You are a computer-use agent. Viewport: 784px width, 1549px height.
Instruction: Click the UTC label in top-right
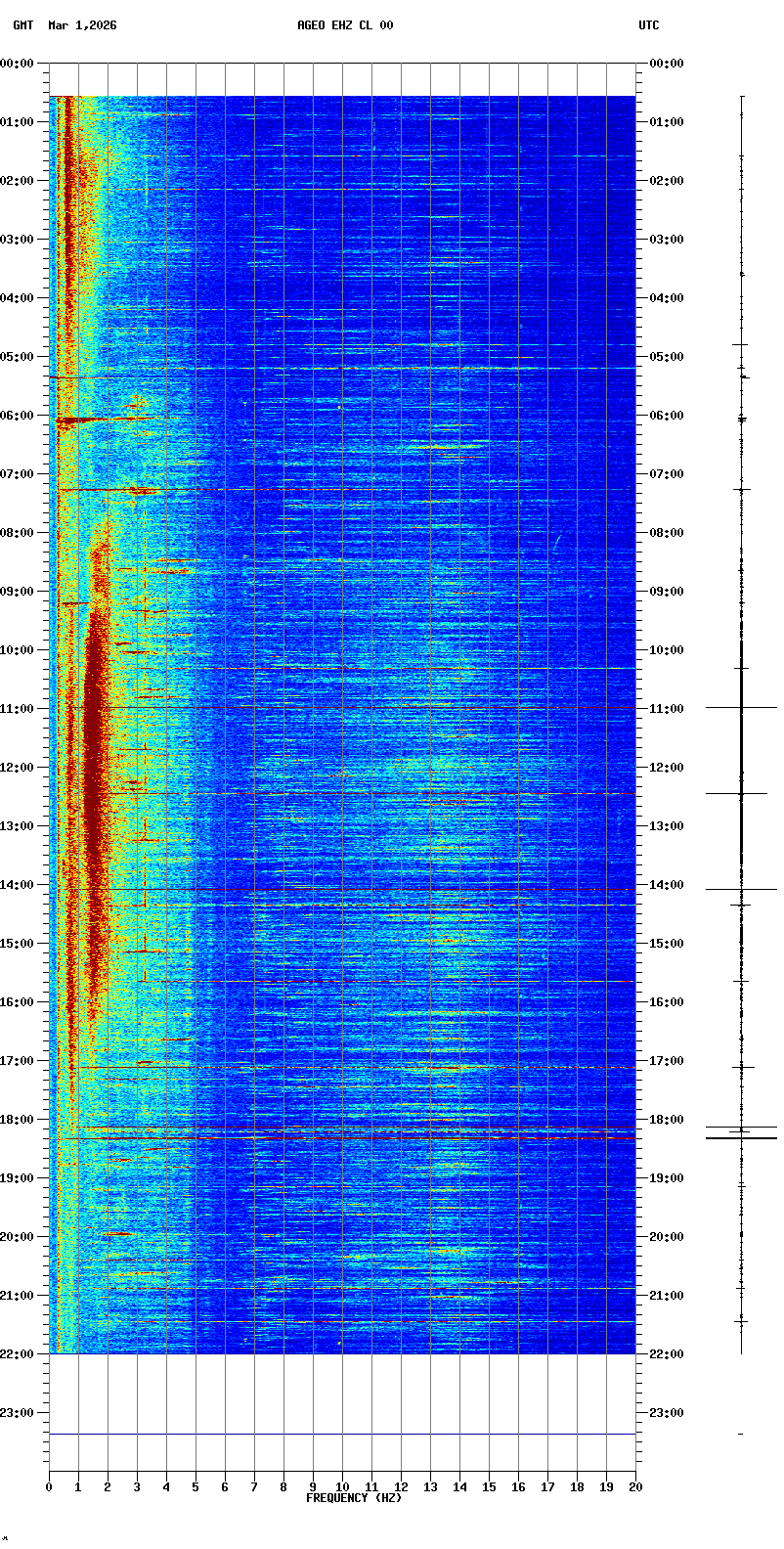tap(649, 25)
